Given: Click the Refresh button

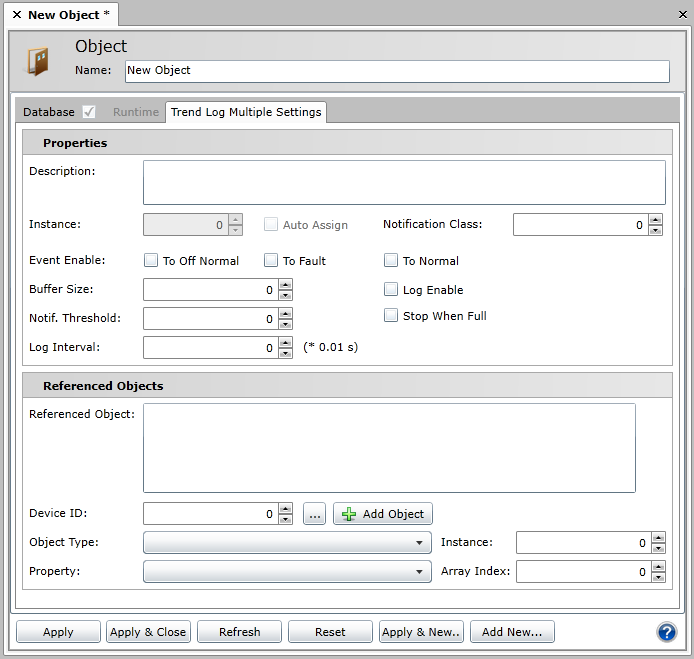Looking at the screenshot, I should pyautogui.click(x=239, y=632).
